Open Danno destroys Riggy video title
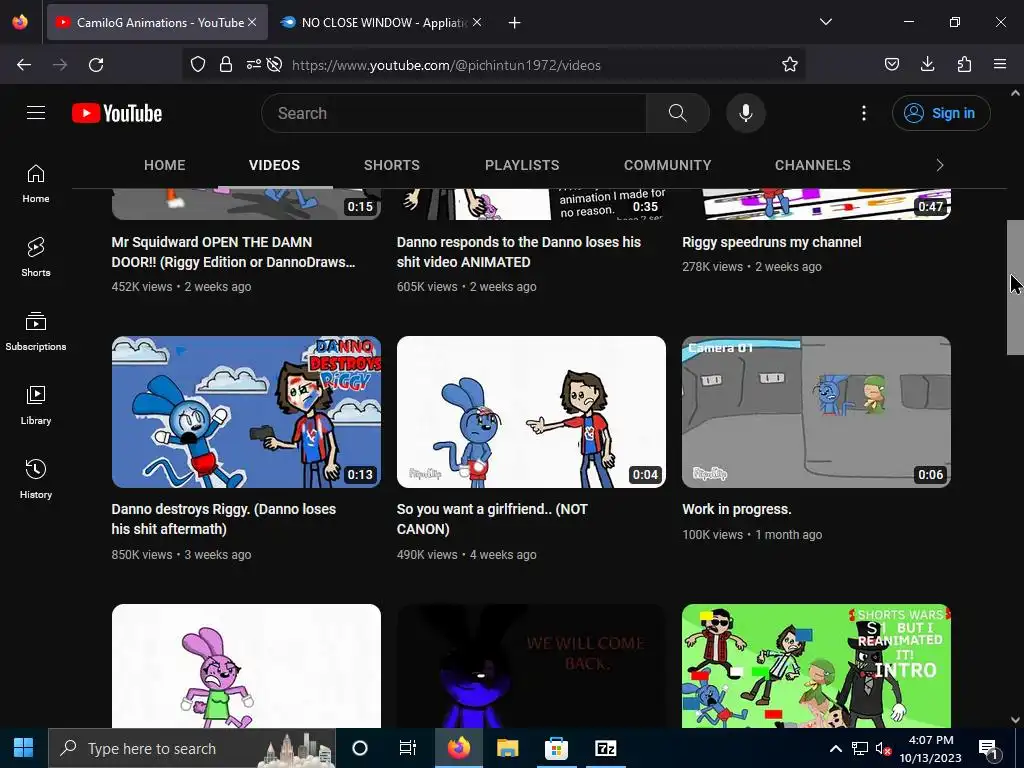The height and width of the screenshot is (768, 1024). coord(223,519)
